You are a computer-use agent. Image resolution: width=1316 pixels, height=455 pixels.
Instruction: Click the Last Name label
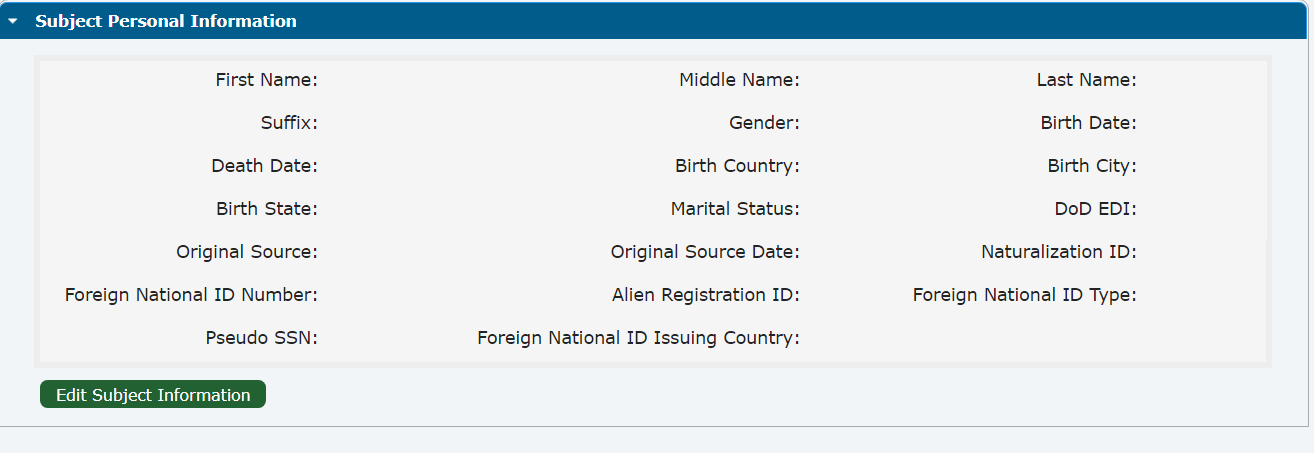[x=1086, y=80]
